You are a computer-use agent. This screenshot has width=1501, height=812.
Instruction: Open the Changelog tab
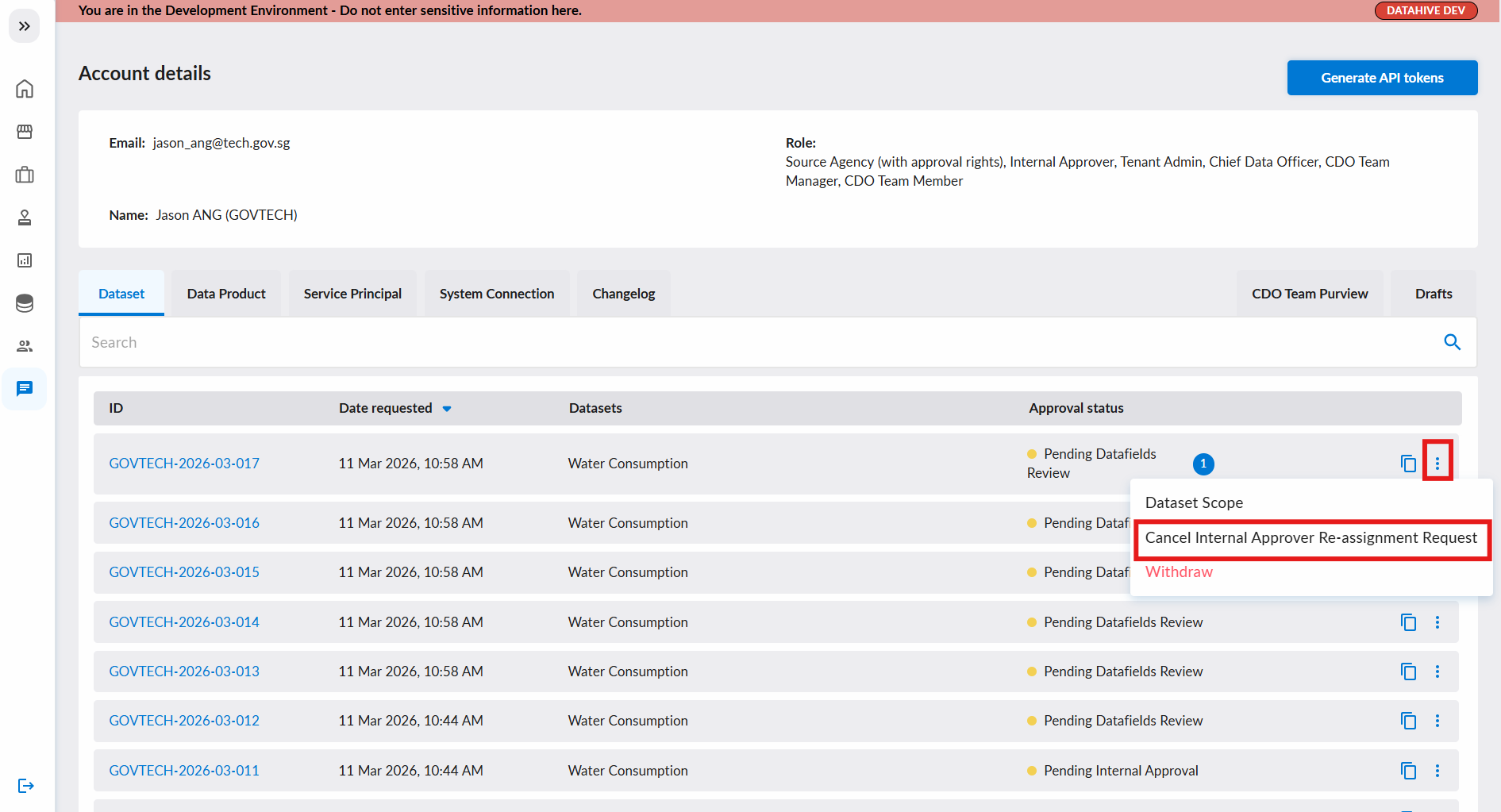(624, 294)
